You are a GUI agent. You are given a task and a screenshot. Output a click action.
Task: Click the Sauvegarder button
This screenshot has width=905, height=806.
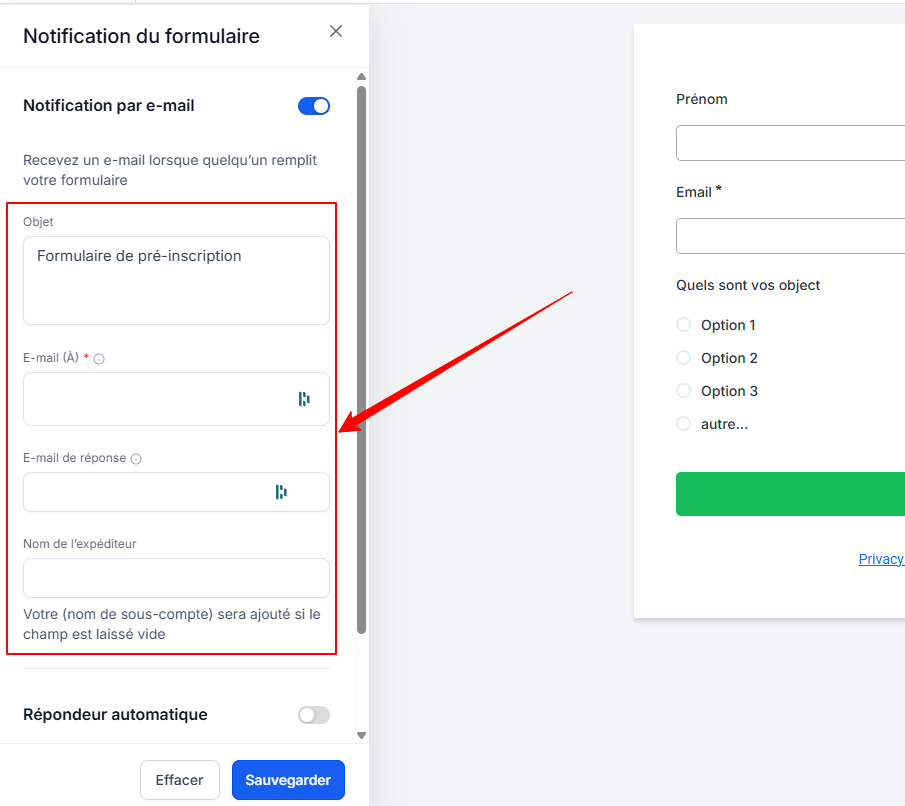point(289,780)
